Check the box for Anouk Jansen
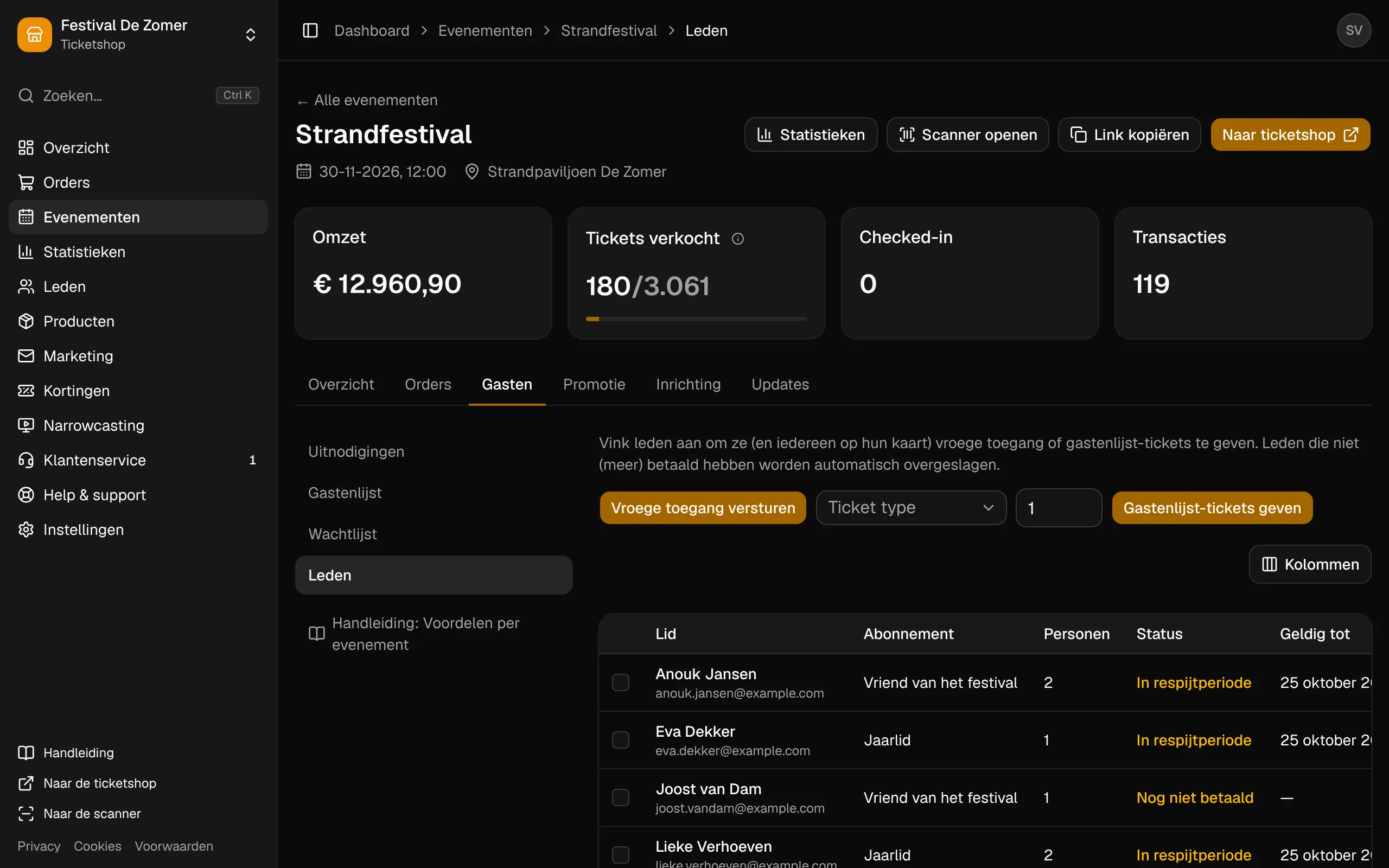The height and width of the screenshot is (868, 1389). [x=621, y=682]
